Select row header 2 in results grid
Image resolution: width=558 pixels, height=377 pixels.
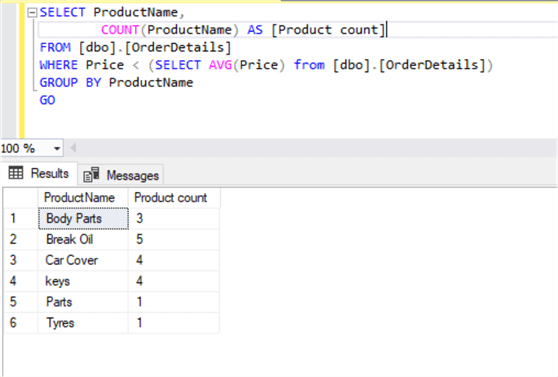click(21, 239)
